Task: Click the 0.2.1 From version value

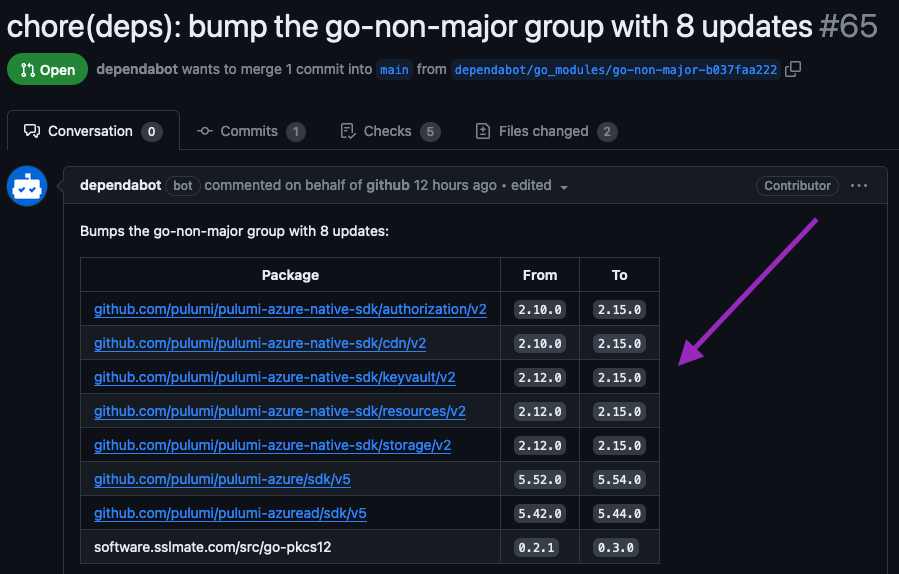Action: click(x=536, y=547)
